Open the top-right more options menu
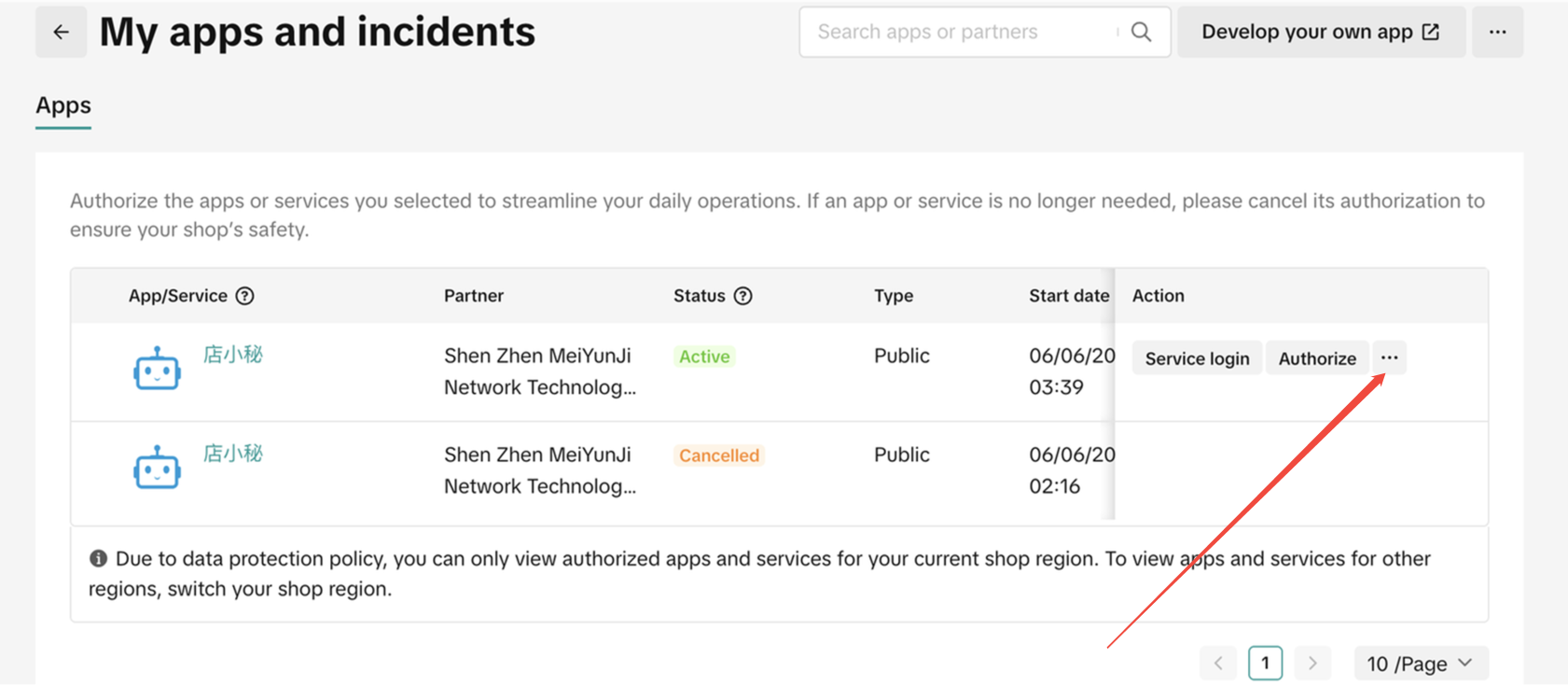This screenshot has height=685, width=1568. tap(1497, 33)
